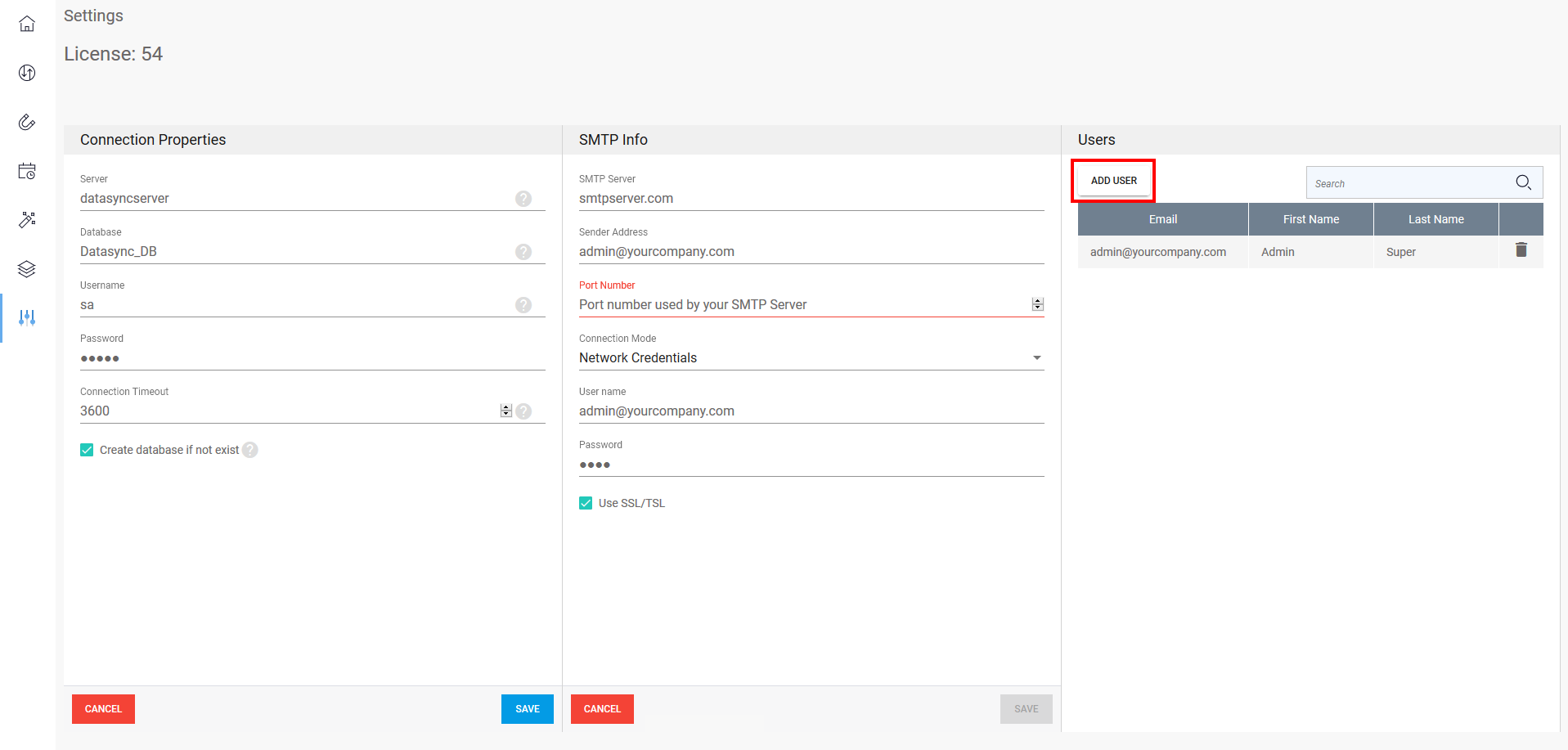1568x750 pixels.
Task: Cancel the SMTP Info changes
Action: click(x=602, y=709)
